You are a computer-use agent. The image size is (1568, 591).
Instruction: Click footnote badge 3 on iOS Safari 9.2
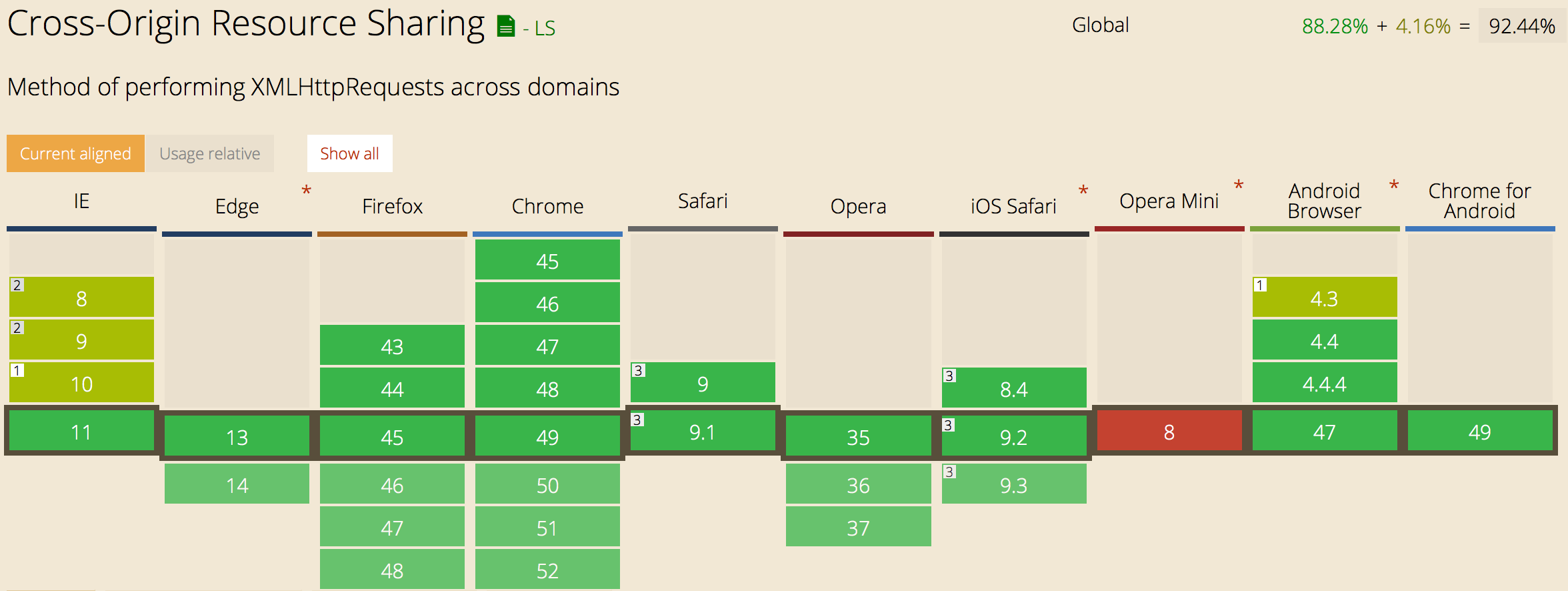pyautogui.click(x=948, y=423)
